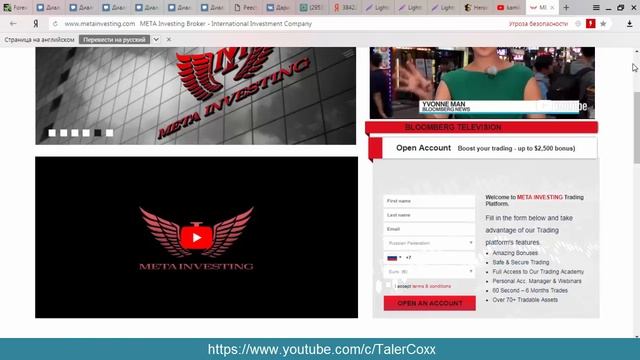Select the last banner slide dot

[x=109, y=133]
